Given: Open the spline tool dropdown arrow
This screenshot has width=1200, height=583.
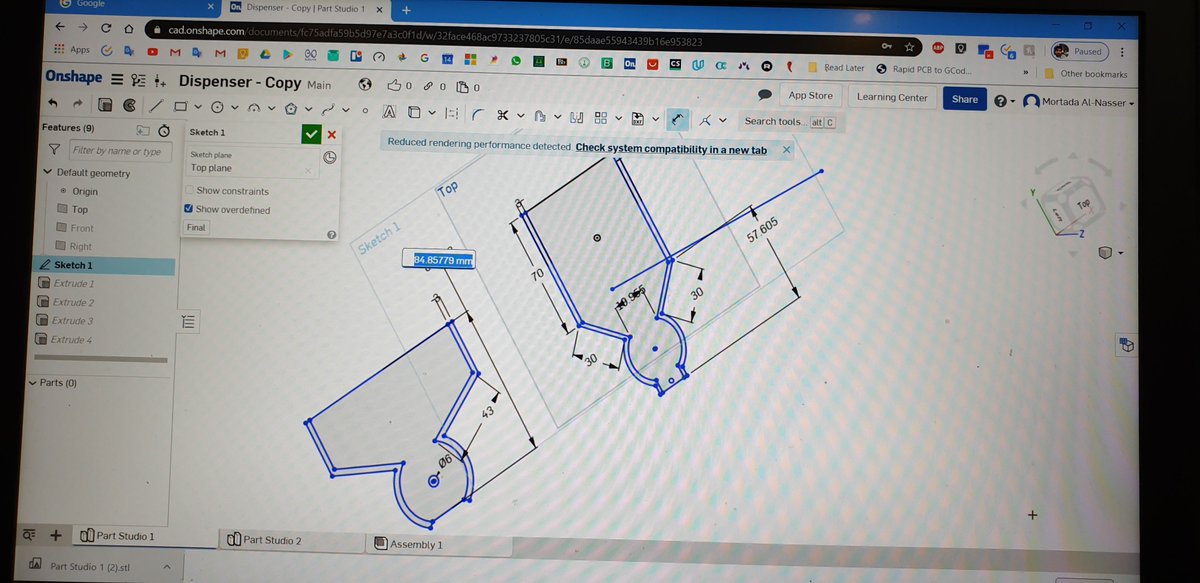Looking at the screenshot, I should (346, 110).
